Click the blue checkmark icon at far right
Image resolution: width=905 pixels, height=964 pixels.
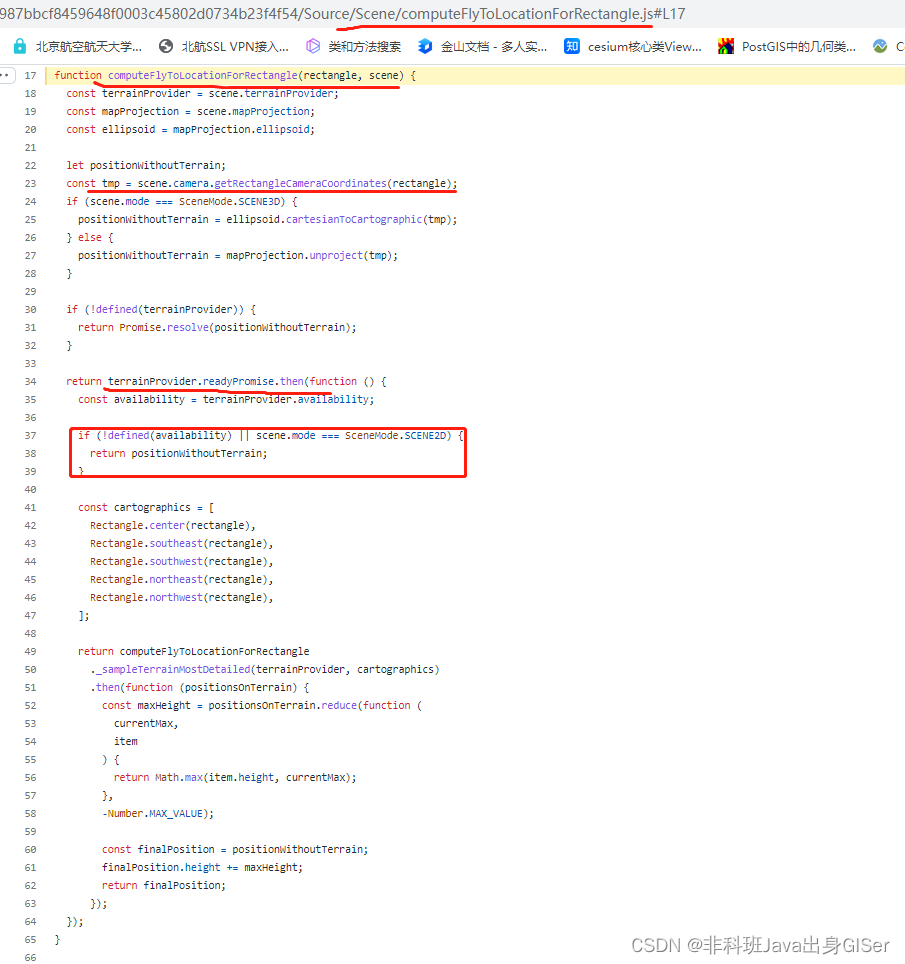click(881, 45)
